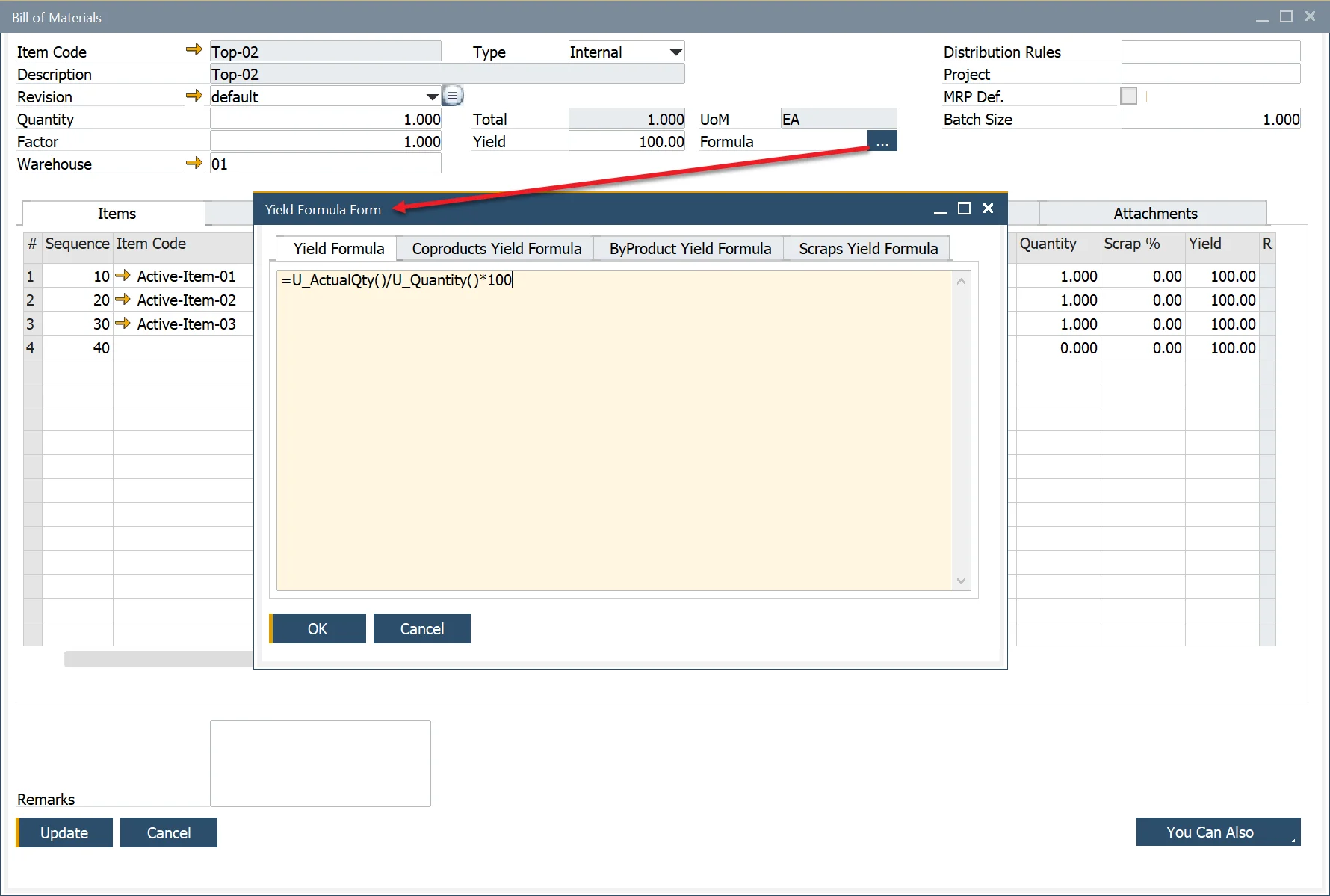The height and width of the screenshot is (896, 1330).
Task: Click the Warehouse link arrow
Action: [x=194, y=163]
